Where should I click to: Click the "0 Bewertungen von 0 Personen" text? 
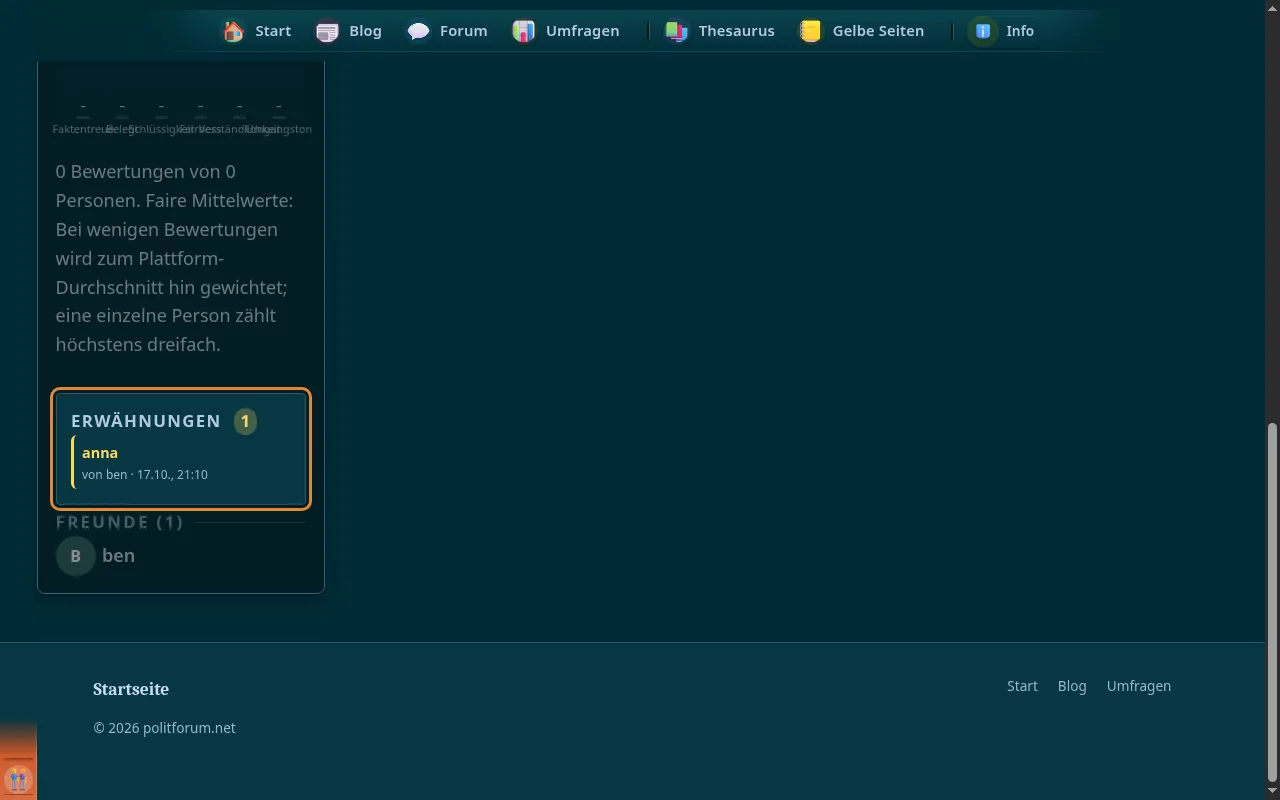(146, 186)
